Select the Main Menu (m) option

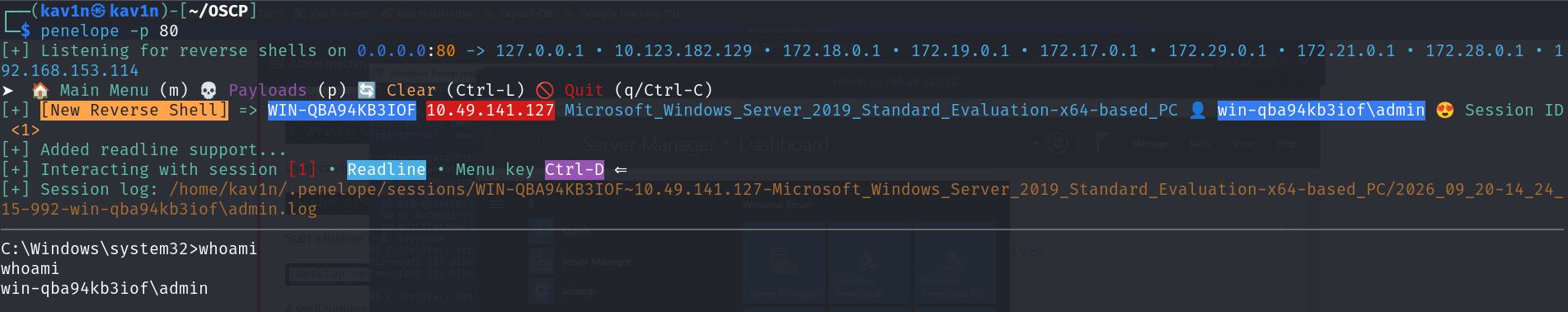[x=124, y=90]
